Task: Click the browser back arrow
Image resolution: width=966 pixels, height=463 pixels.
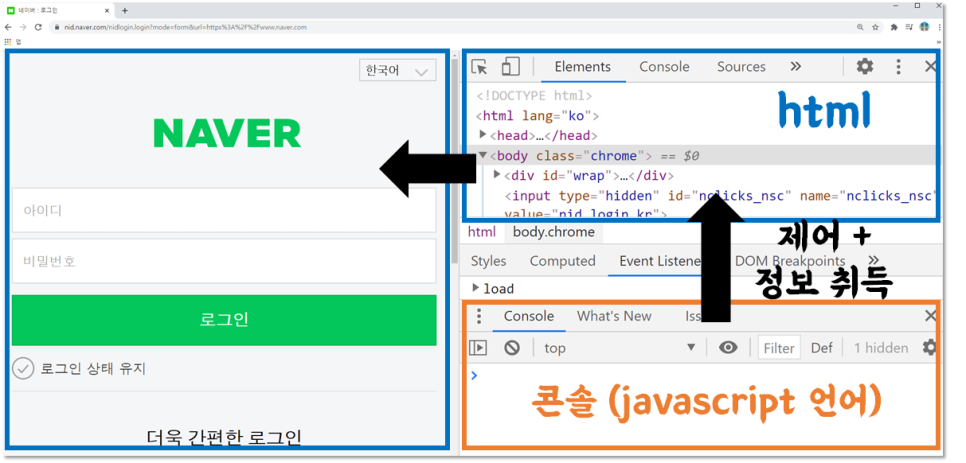Action: click(8, 27)
